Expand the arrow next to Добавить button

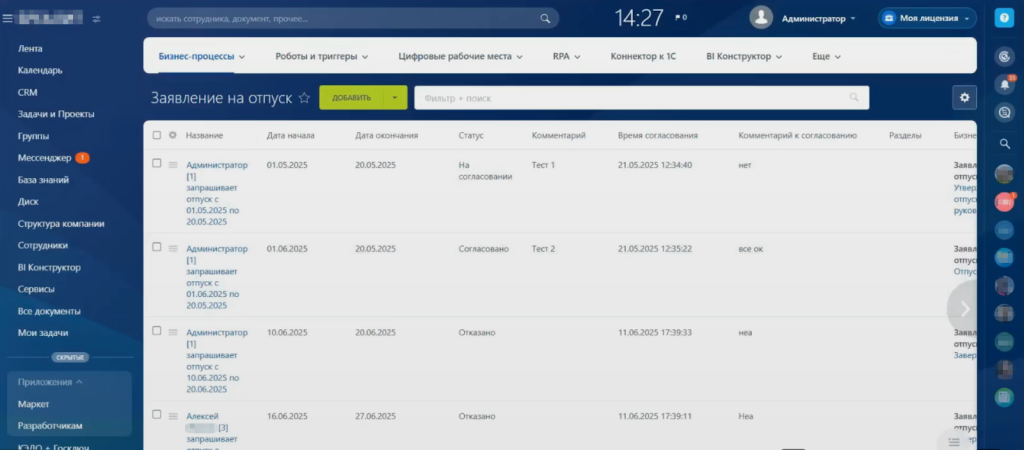tap(396, 98)
